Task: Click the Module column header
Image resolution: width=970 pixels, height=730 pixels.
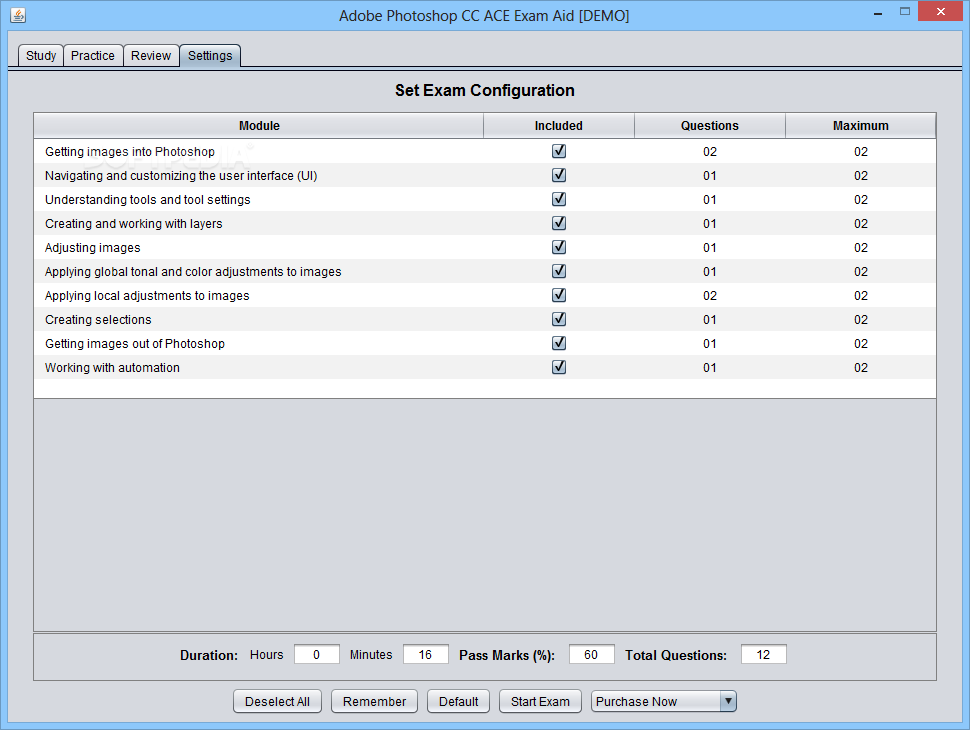Action: pos(259,126)
